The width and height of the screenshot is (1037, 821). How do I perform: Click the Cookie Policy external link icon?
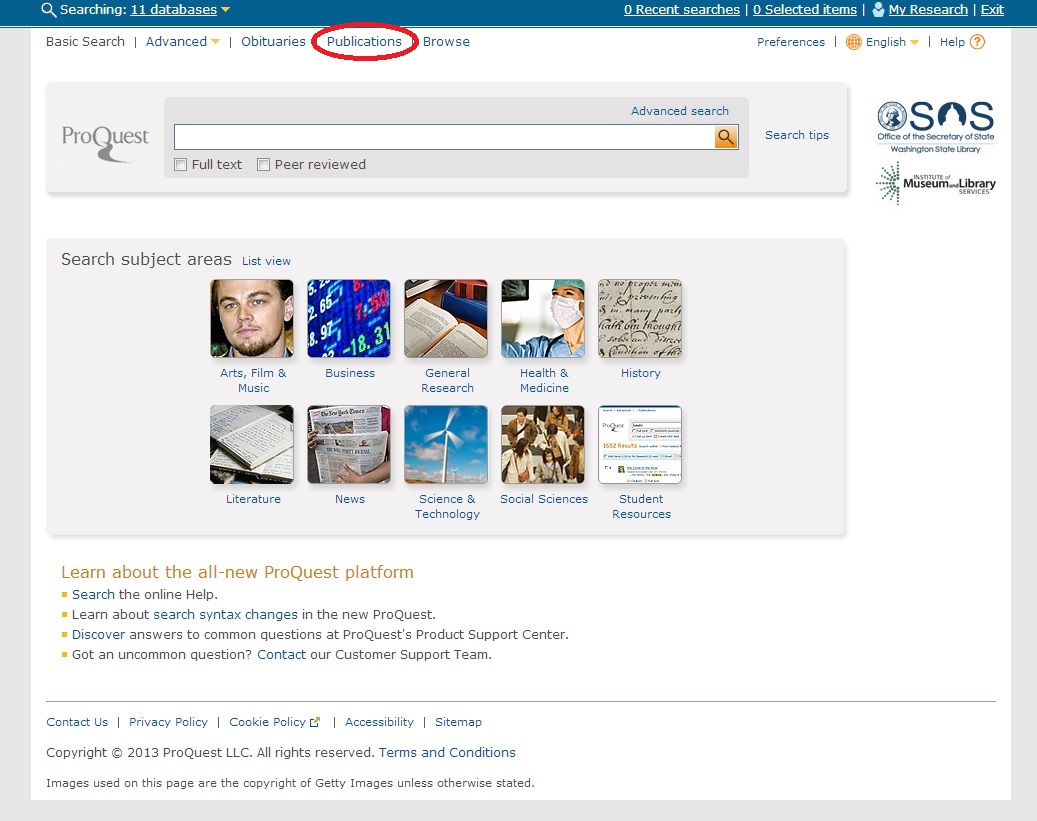tap(315, 722)
